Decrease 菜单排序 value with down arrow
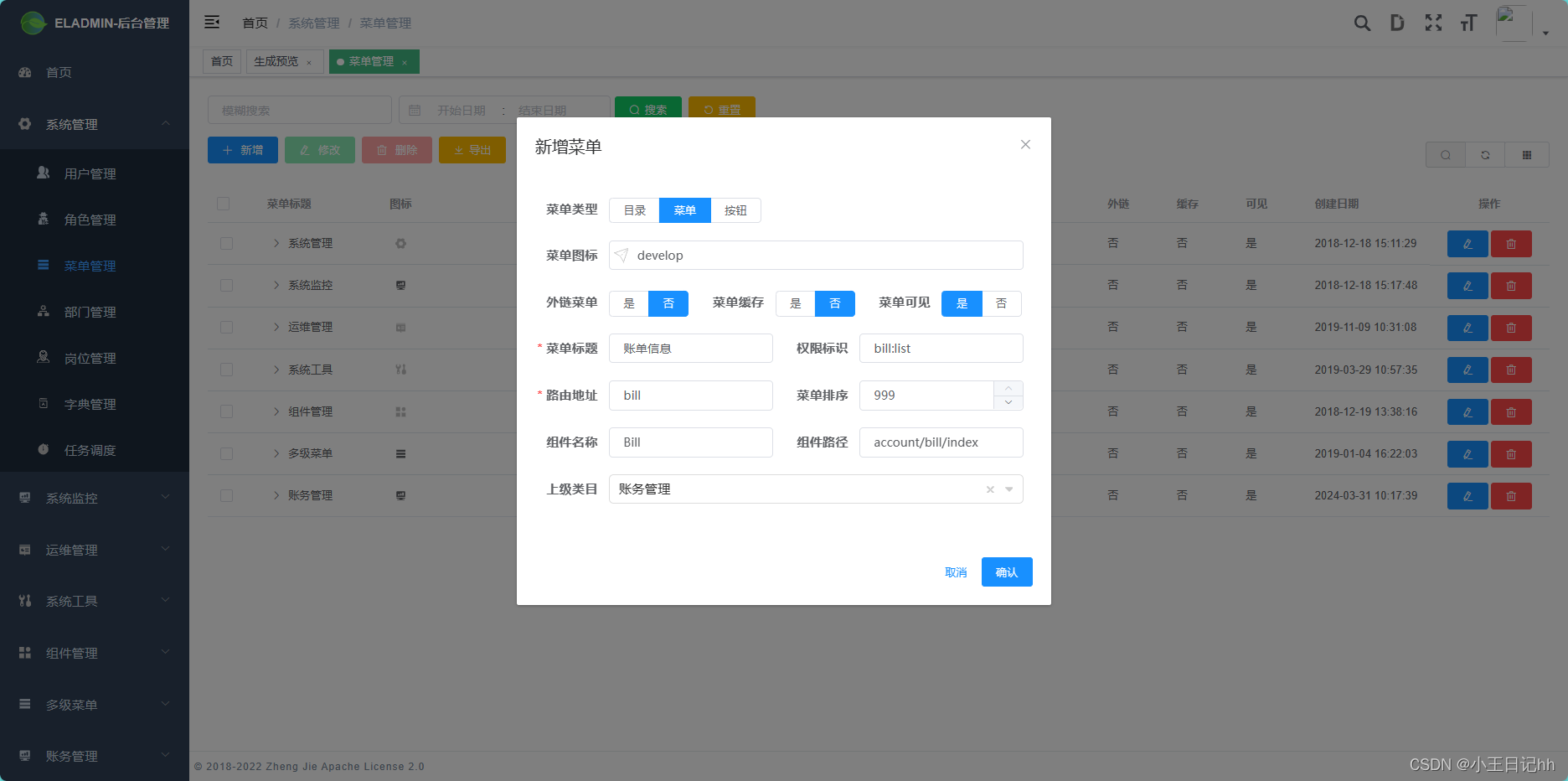This screenshot has width=1568, height=781. [1008, 402]
